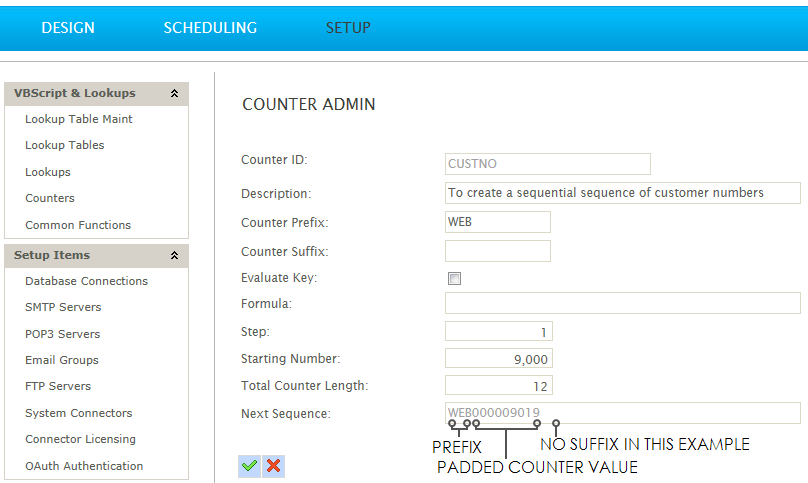Open Database Connections setup item

pos(86,281)
